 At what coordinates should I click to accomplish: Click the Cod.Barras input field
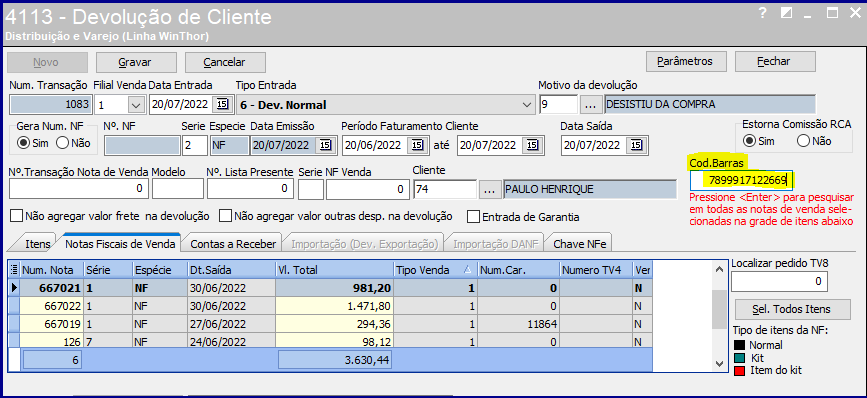[x=741, y=181]
